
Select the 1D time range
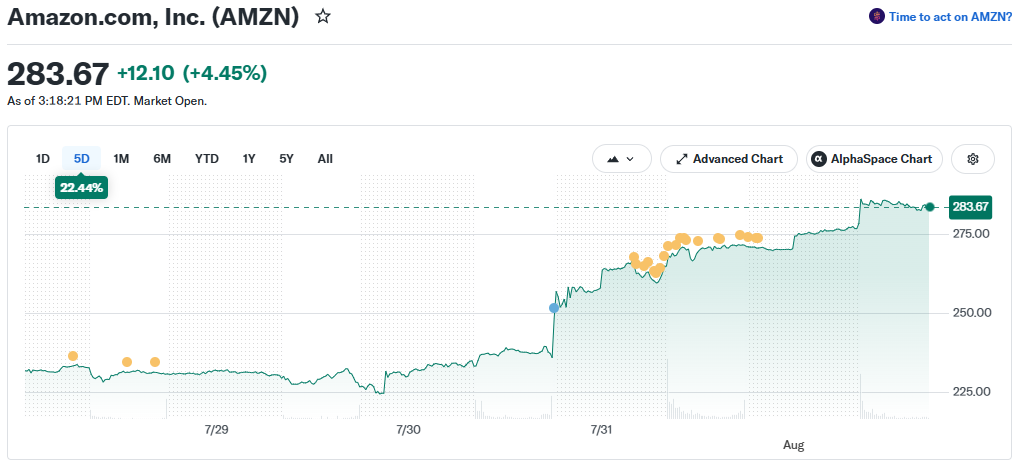tap(43, 159)
